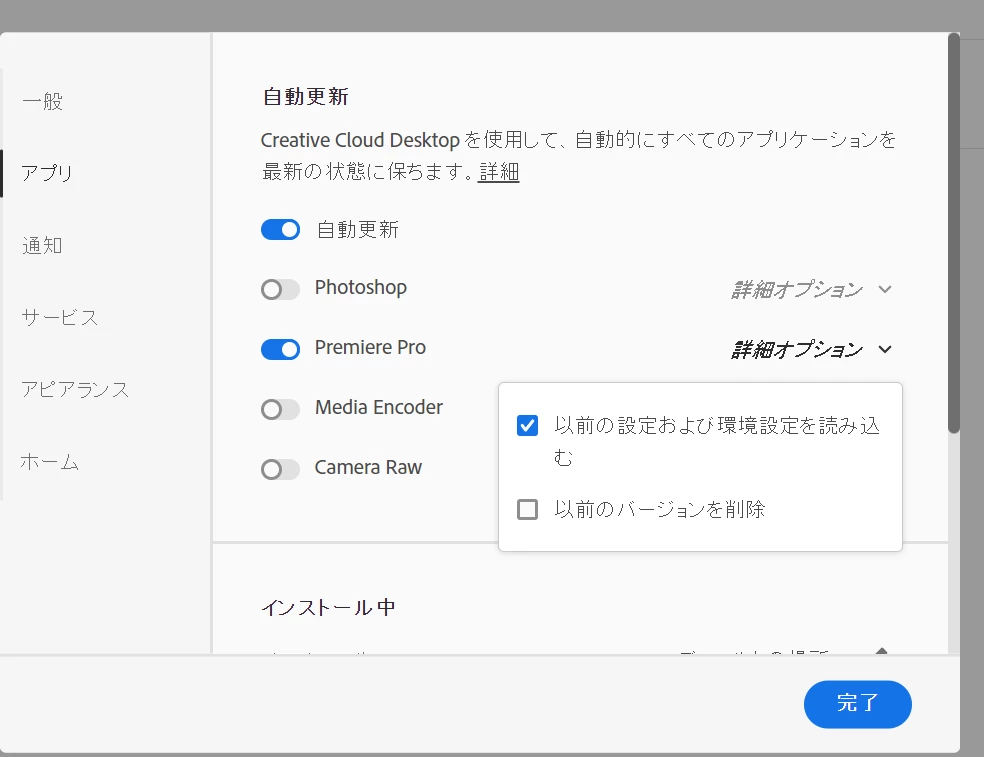Click the chevron next to Photoshop 詳細オプション

click(885, 289)
